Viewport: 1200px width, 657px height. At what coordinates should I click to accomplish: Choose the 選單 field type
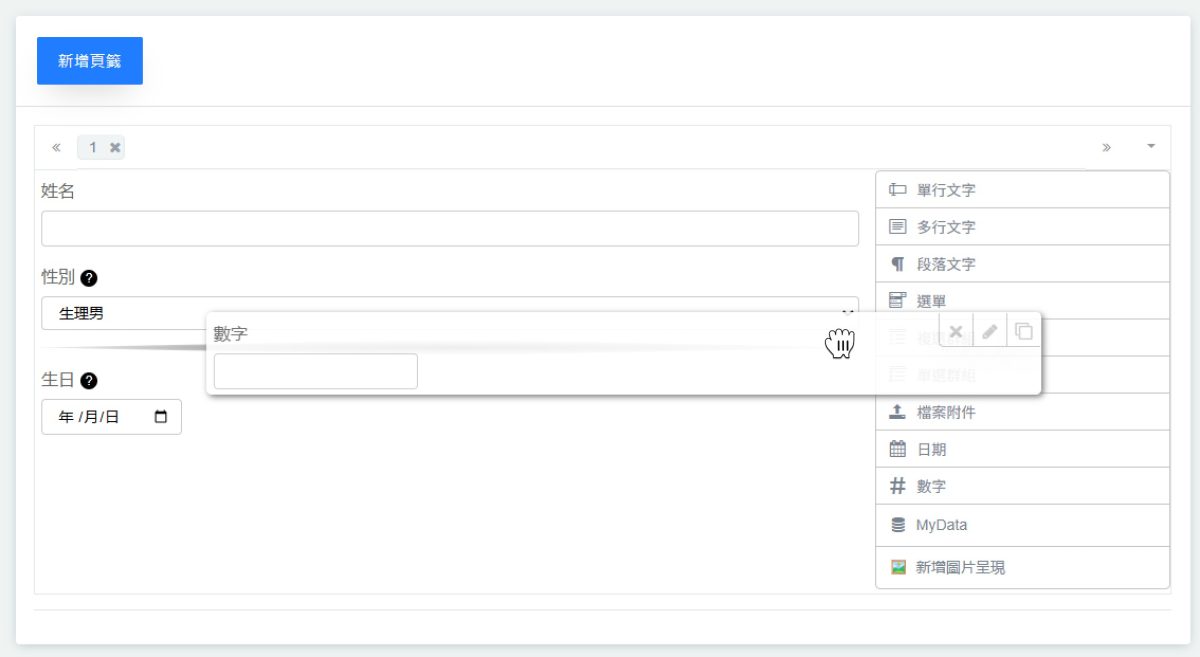(x=931, y=301)
